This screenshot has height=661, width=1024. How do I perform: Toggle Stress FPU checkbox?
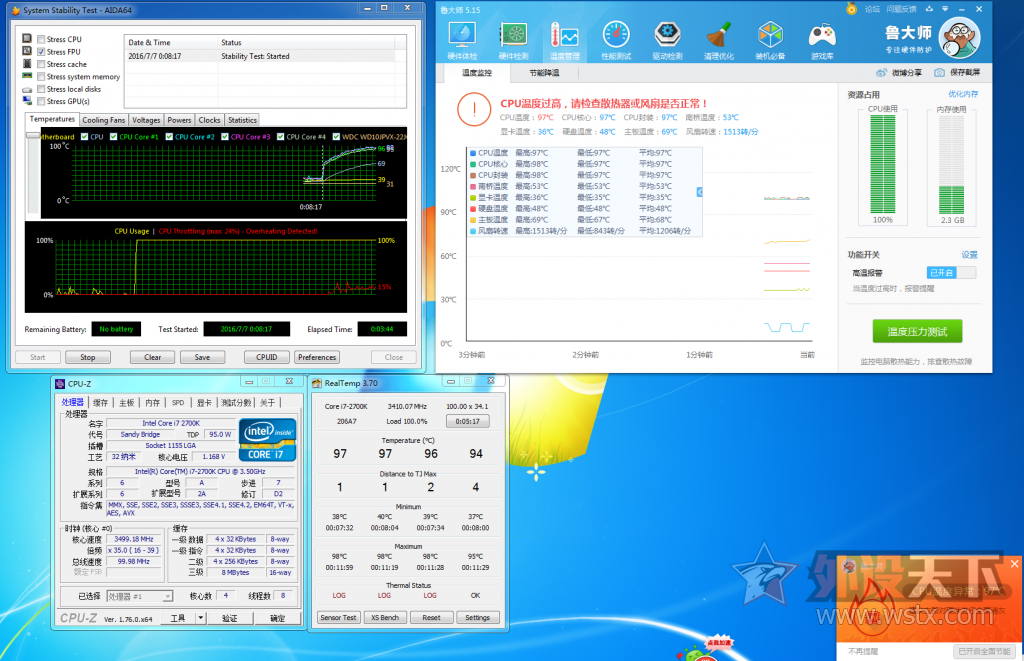click(x=41, y=52)
